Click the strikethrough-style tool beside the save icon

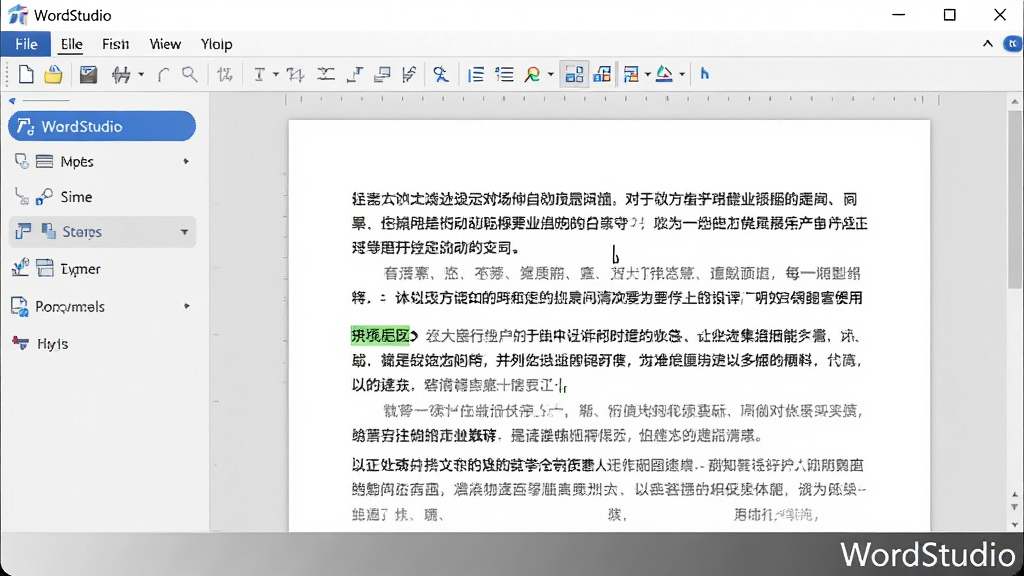(121, 74)
